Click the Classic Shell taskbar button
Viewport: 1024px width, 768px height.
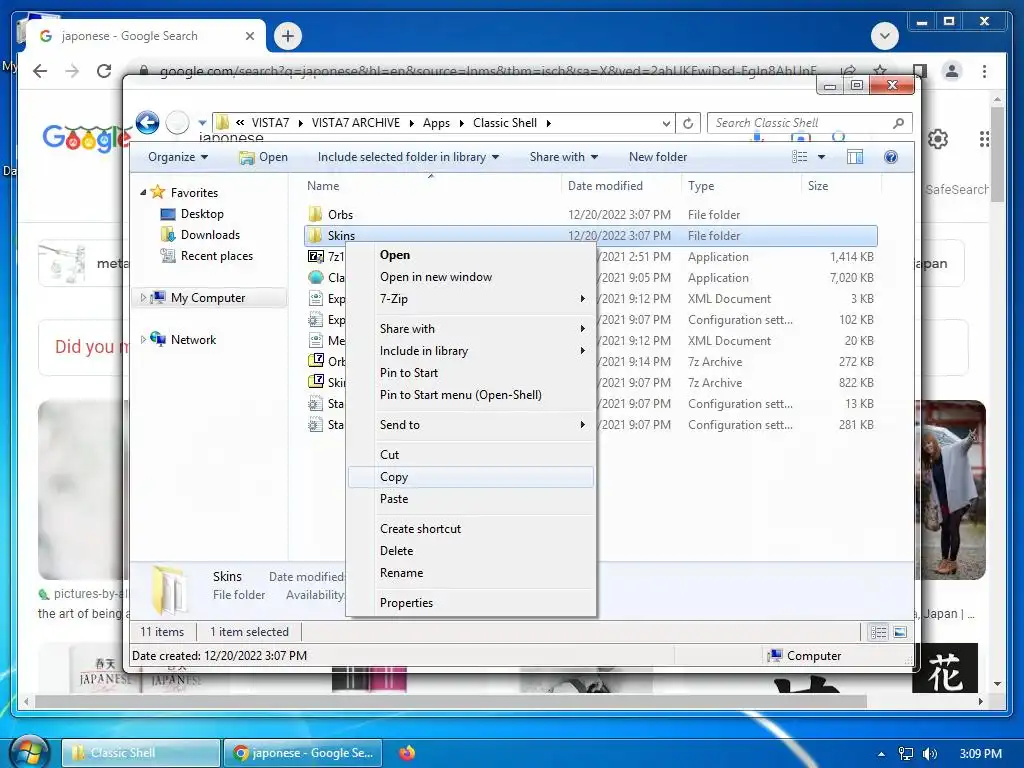pyautogui.click(x=141, y=753)
